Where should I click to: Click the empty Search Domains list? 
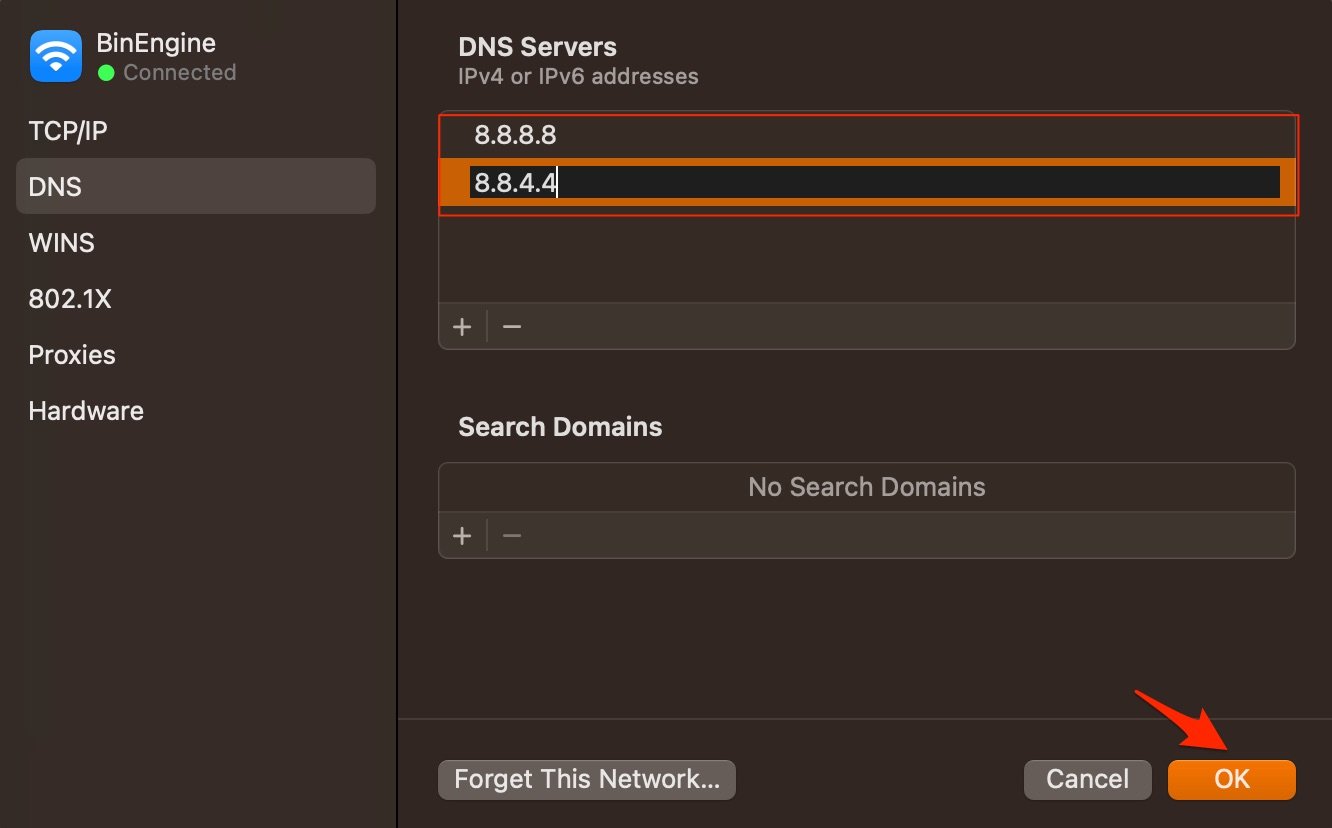(866, 487)
